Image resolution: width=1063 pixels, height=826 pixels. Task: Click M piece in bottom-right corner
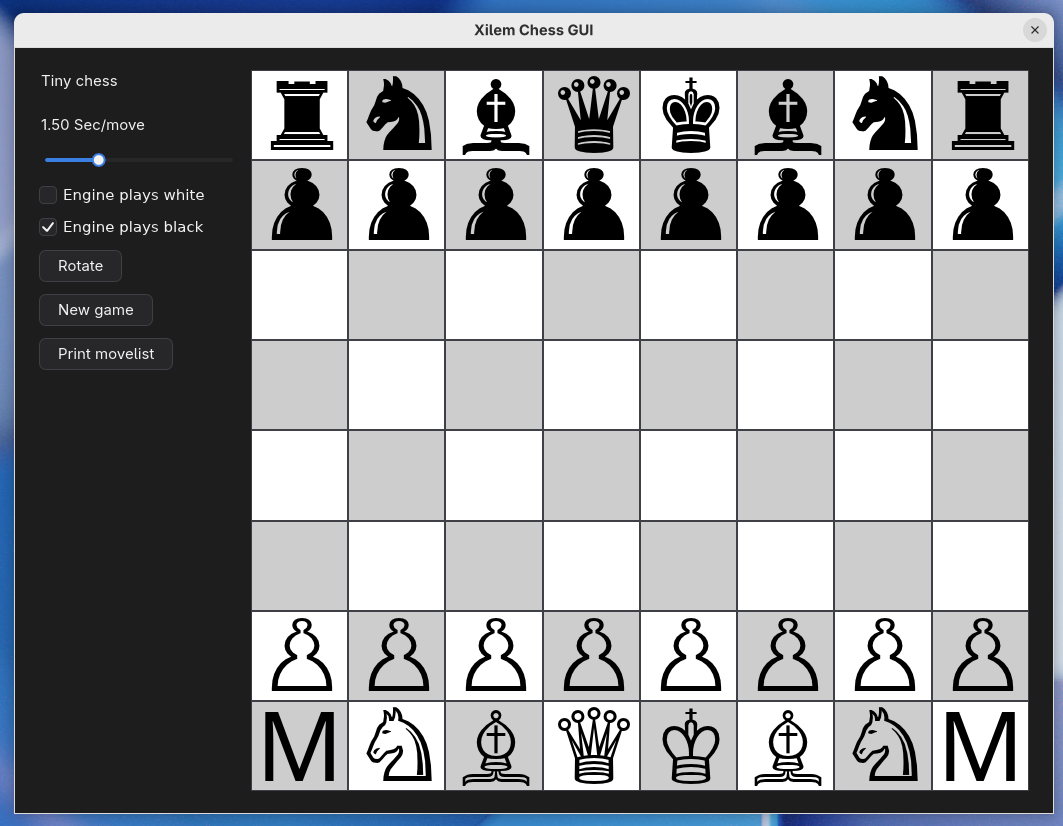980,746
